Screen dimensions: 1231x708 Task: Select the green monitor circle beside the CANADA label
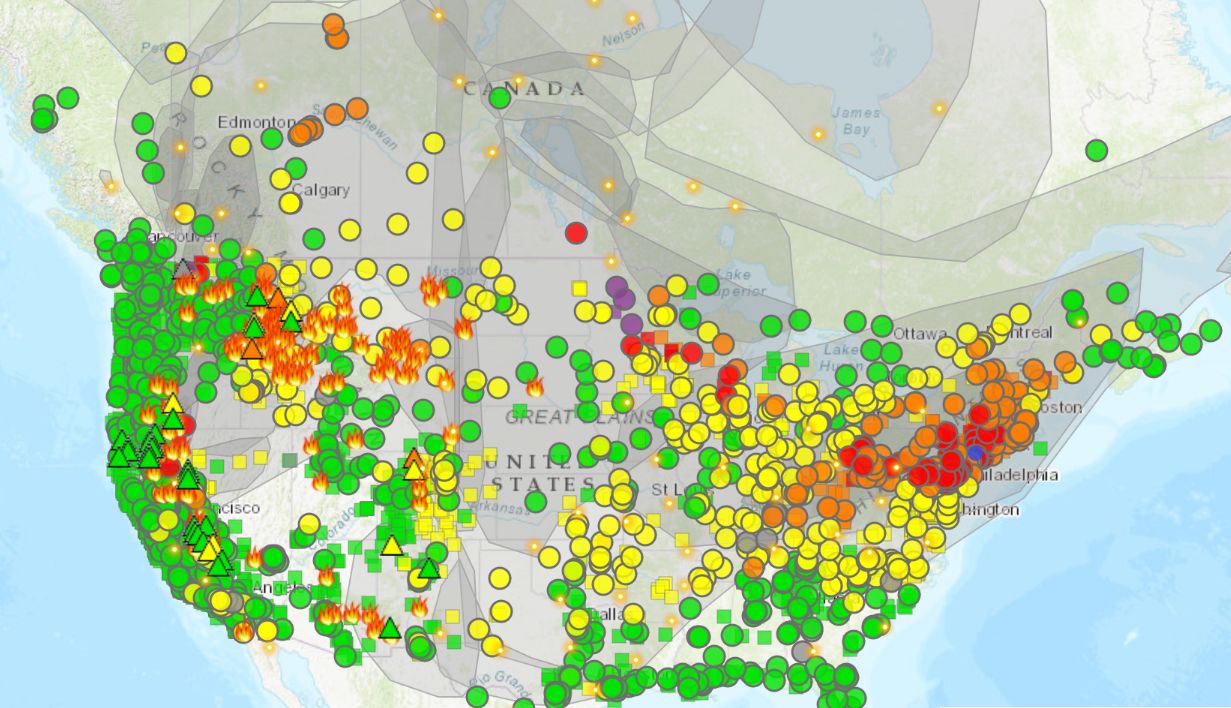tap(500, 97)
